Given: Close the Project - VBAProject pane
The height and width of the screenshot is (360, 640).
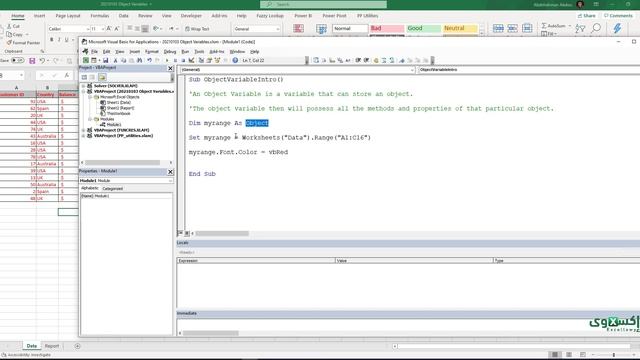Looking at the screenshot, I should 170,68.
